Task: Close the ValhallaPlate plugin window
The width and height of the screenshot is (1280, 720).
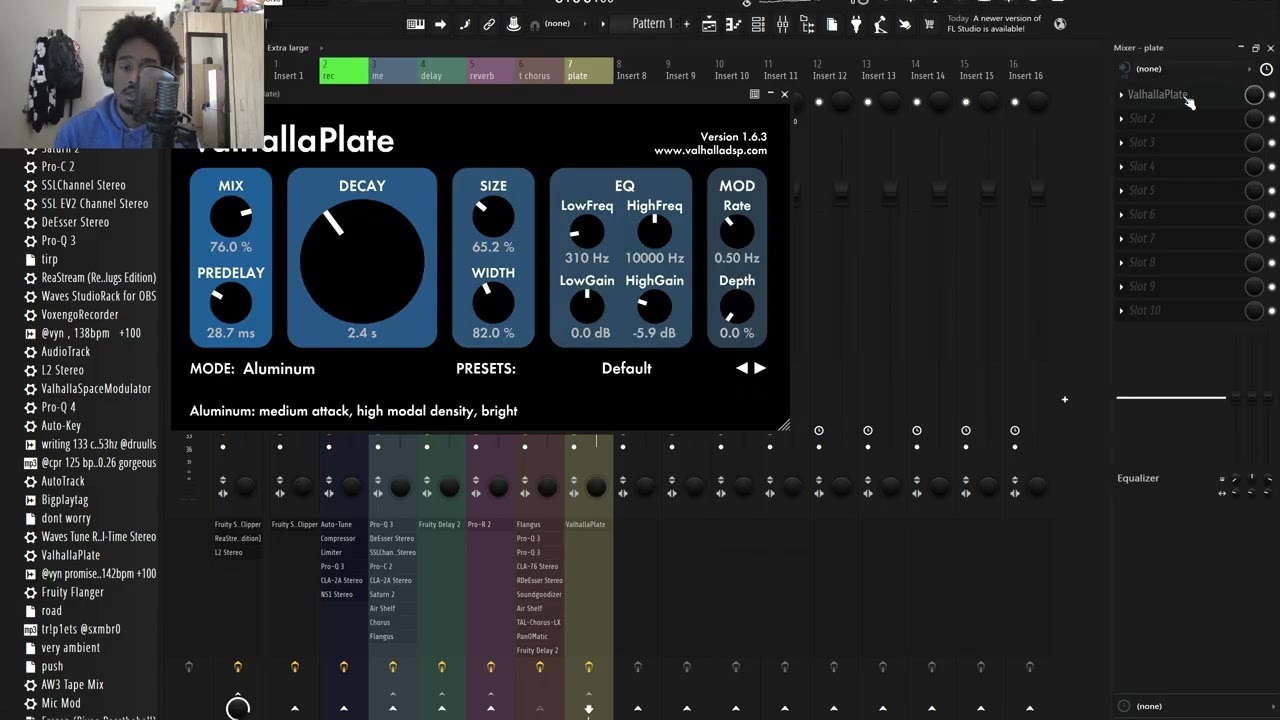Action: click(x=784, y=94)
